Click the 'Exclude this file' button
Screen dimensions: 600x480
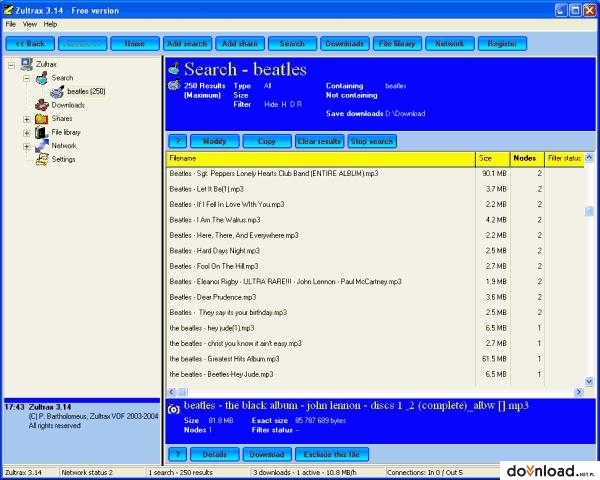[332, 454]
